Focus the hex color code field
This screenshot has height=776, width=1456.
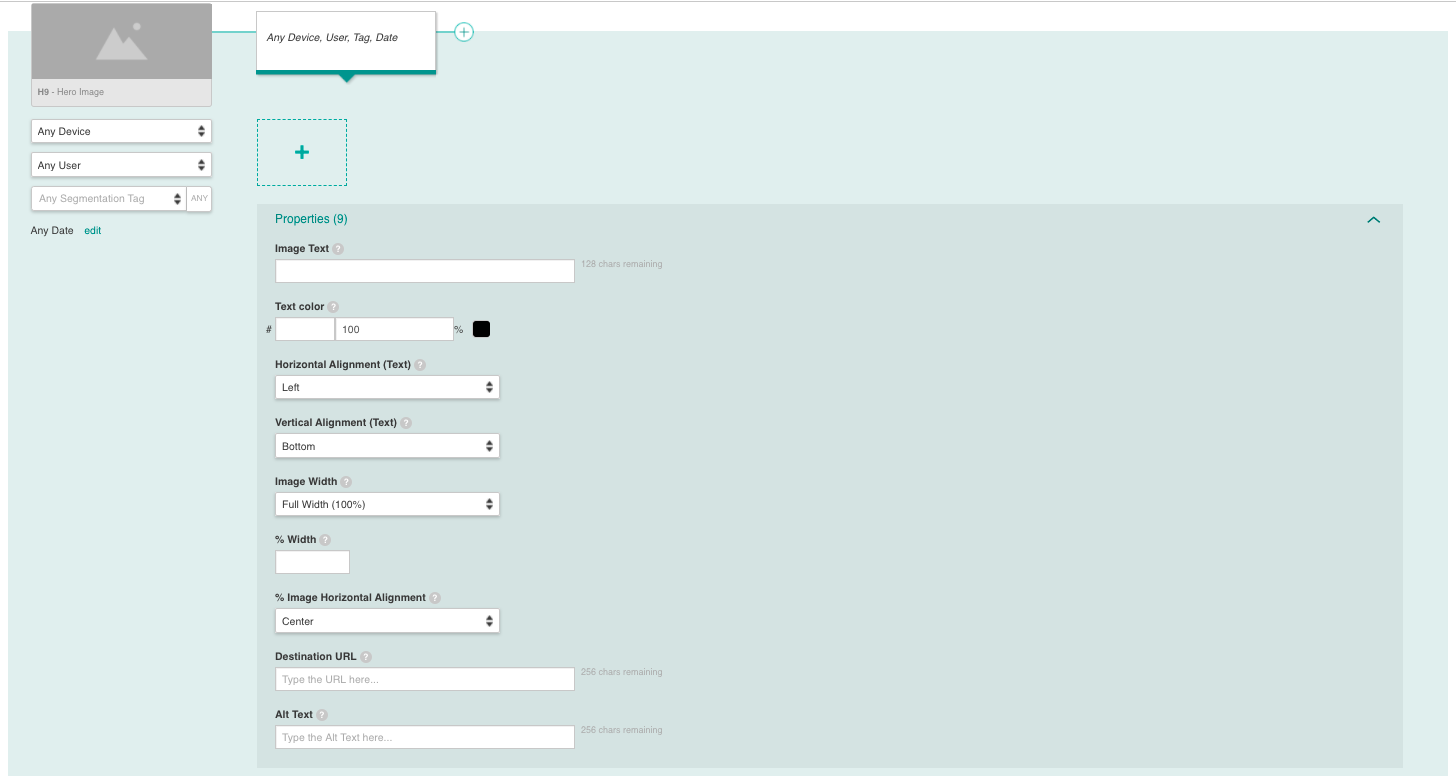(x=305, y=329)
